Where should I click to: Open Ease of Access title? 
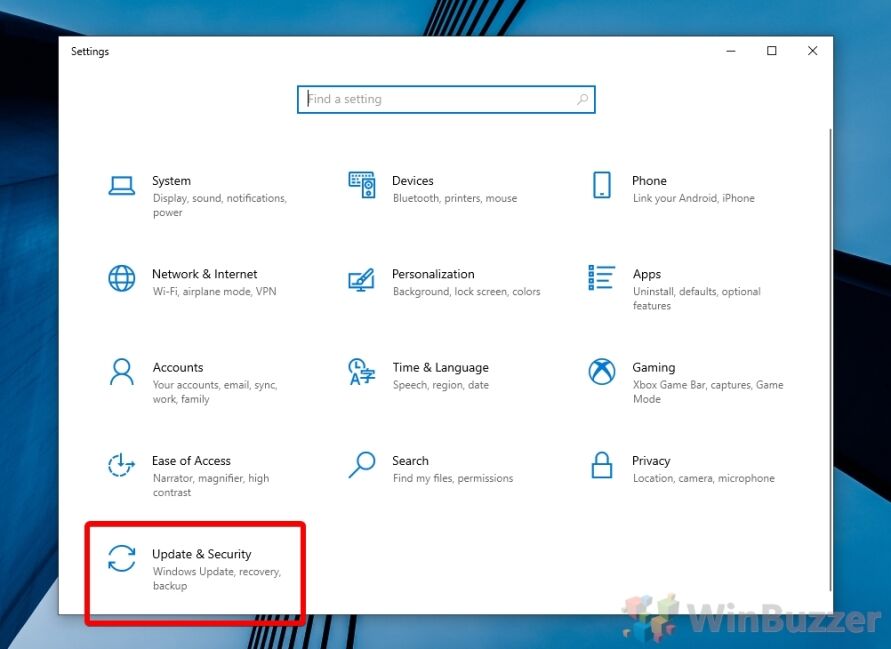click(x=191, y=460)
